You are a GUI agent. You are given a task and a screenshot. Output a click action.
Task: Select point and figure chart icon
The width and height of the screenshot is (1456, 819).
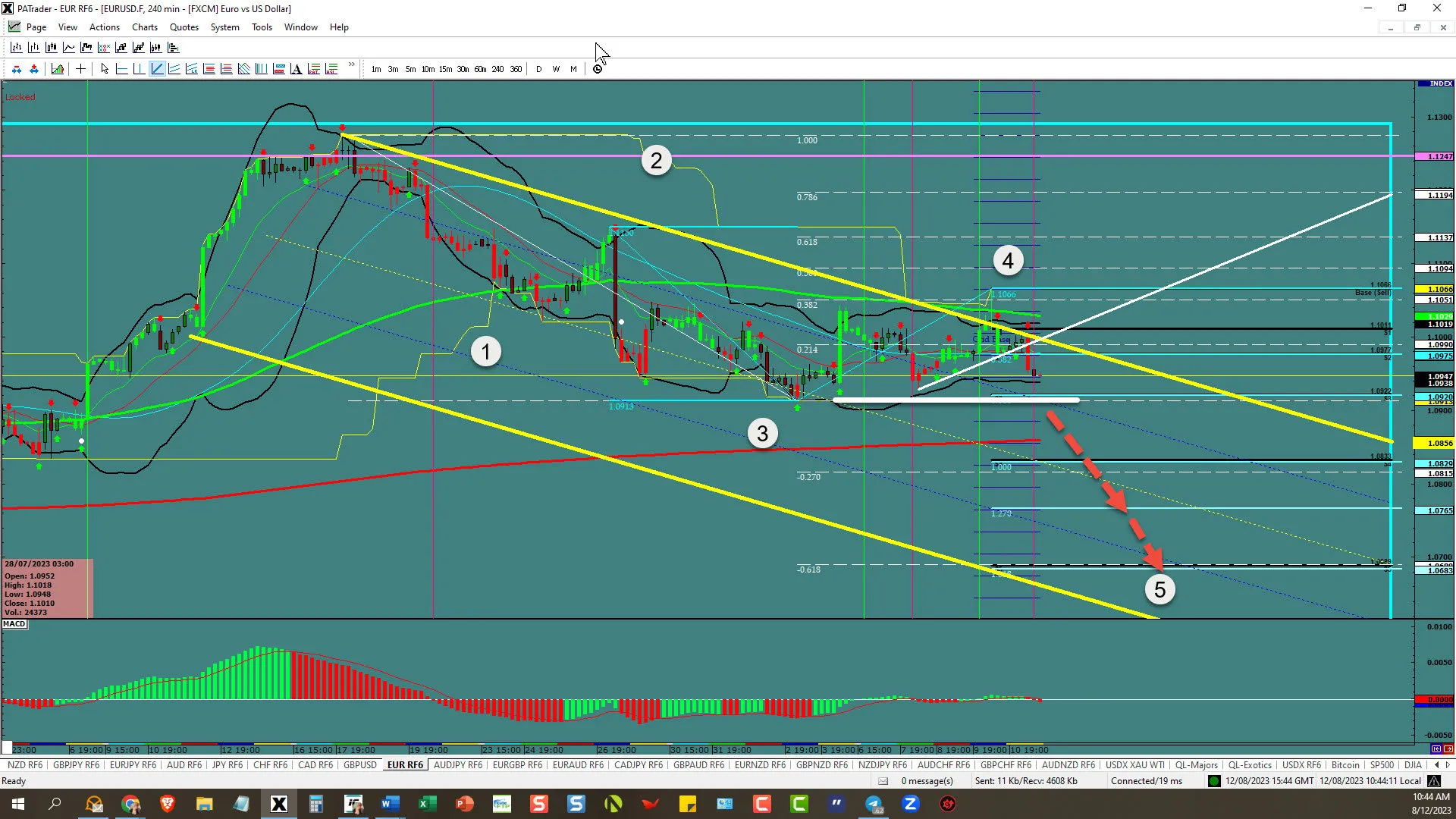click(103, 48)
